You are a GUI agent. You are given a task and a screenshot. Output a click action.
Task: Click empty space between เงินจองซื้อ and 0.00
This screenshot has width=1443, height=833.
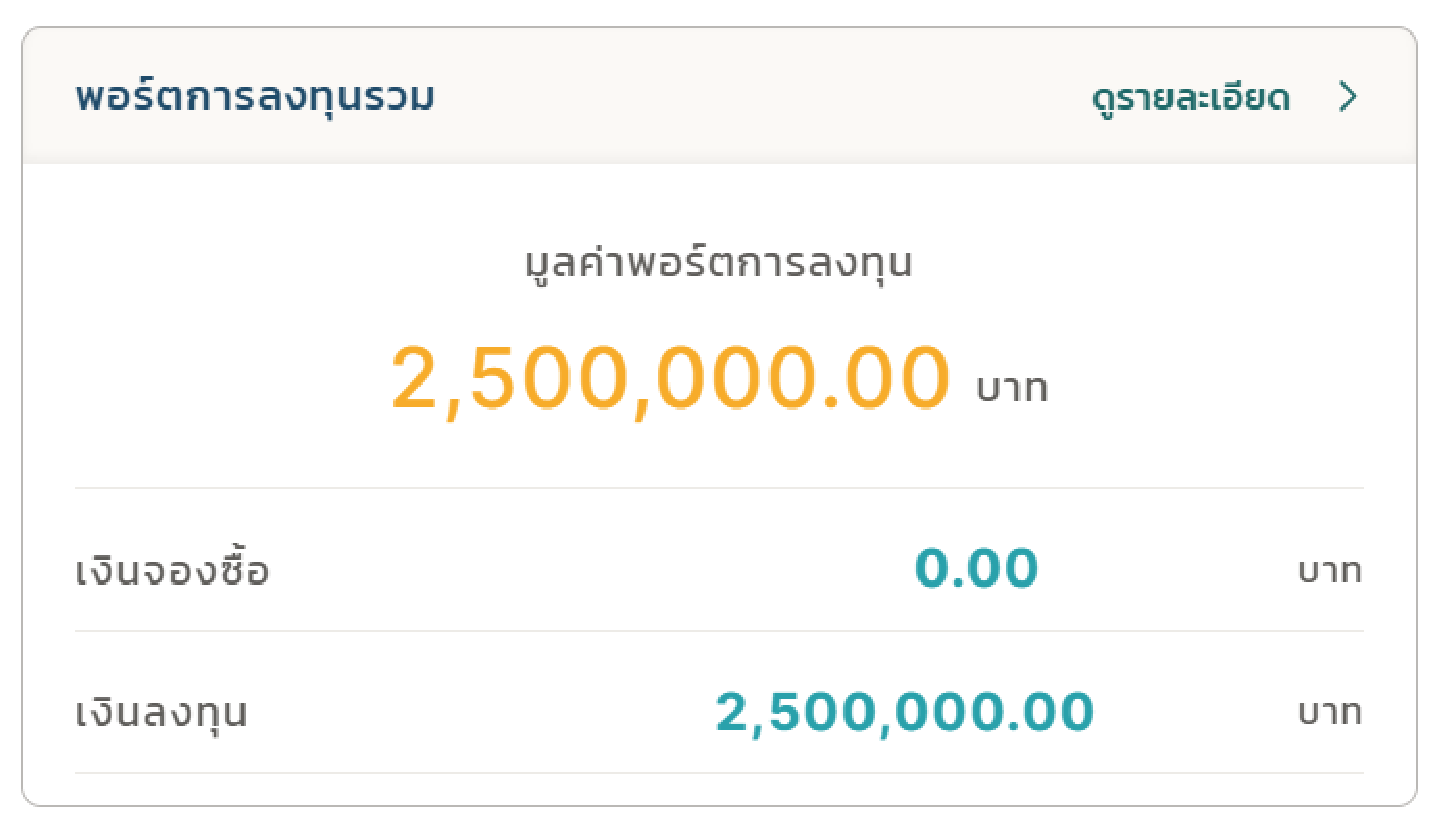[x=590, y=571]
